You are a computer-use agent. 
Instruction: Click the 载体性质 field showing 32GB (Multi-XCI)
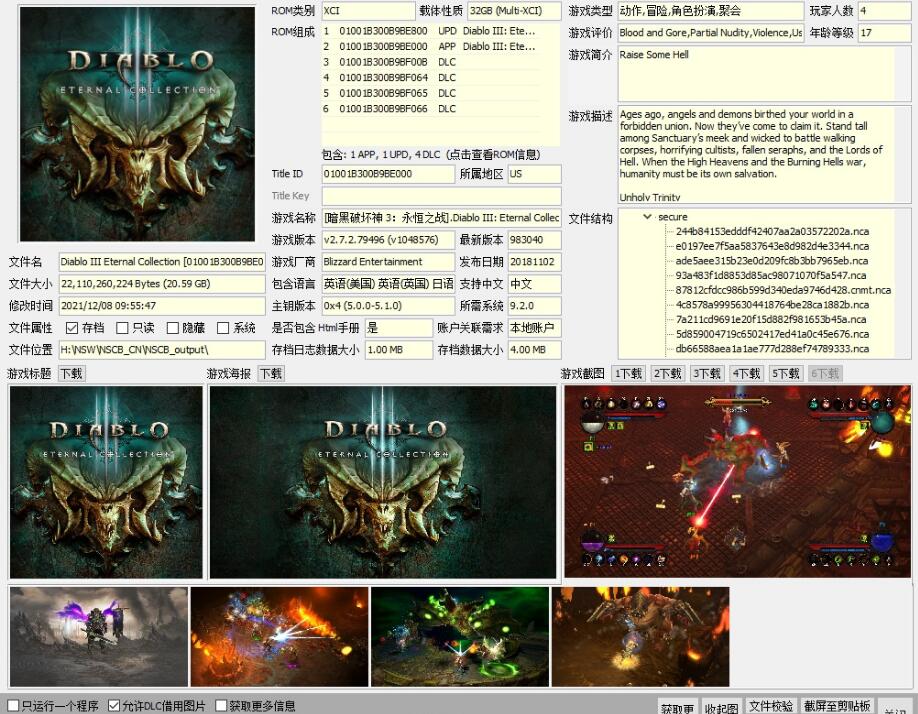click(514, 11)
